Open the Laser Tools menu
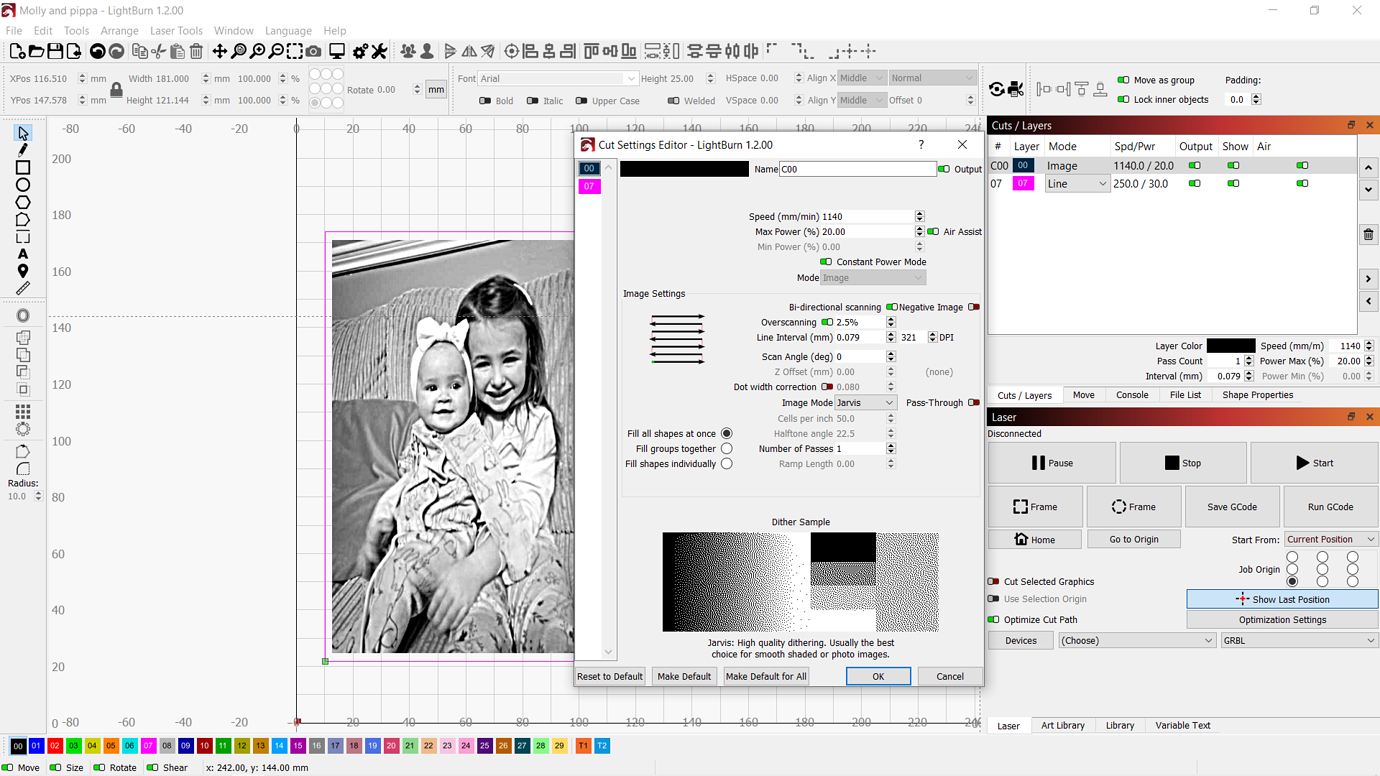 [x=176, y=31]
